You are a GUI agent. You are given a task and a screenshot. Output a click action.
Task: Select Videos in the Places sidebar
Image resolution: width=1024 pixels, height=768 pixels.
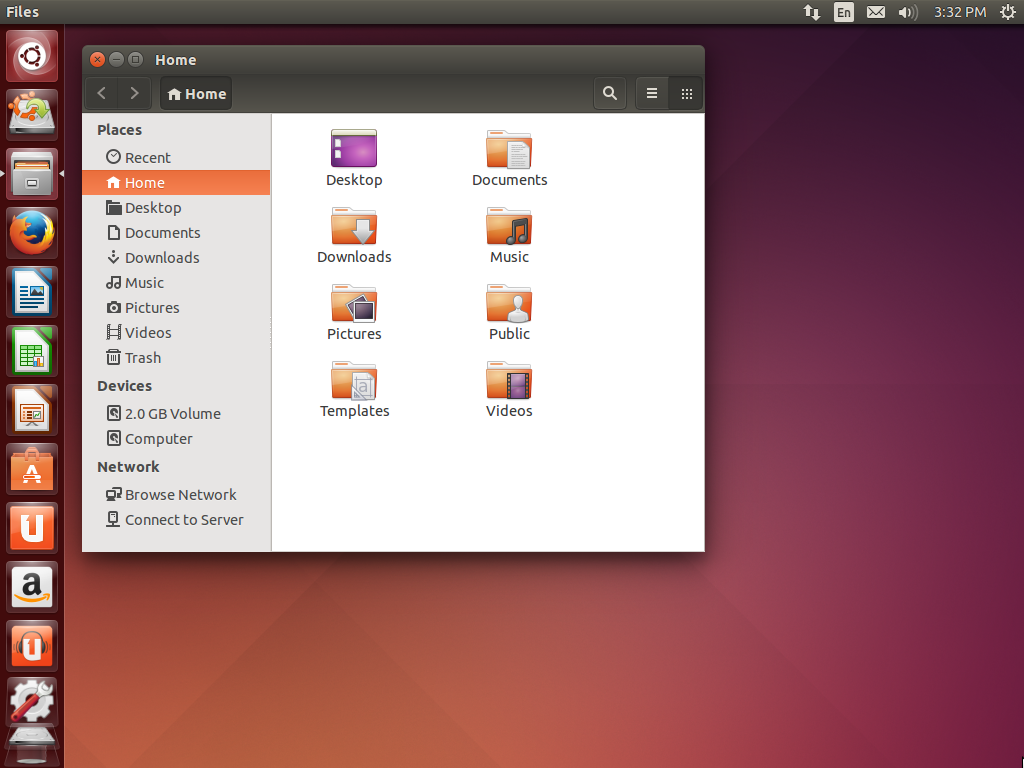point(176,332)
